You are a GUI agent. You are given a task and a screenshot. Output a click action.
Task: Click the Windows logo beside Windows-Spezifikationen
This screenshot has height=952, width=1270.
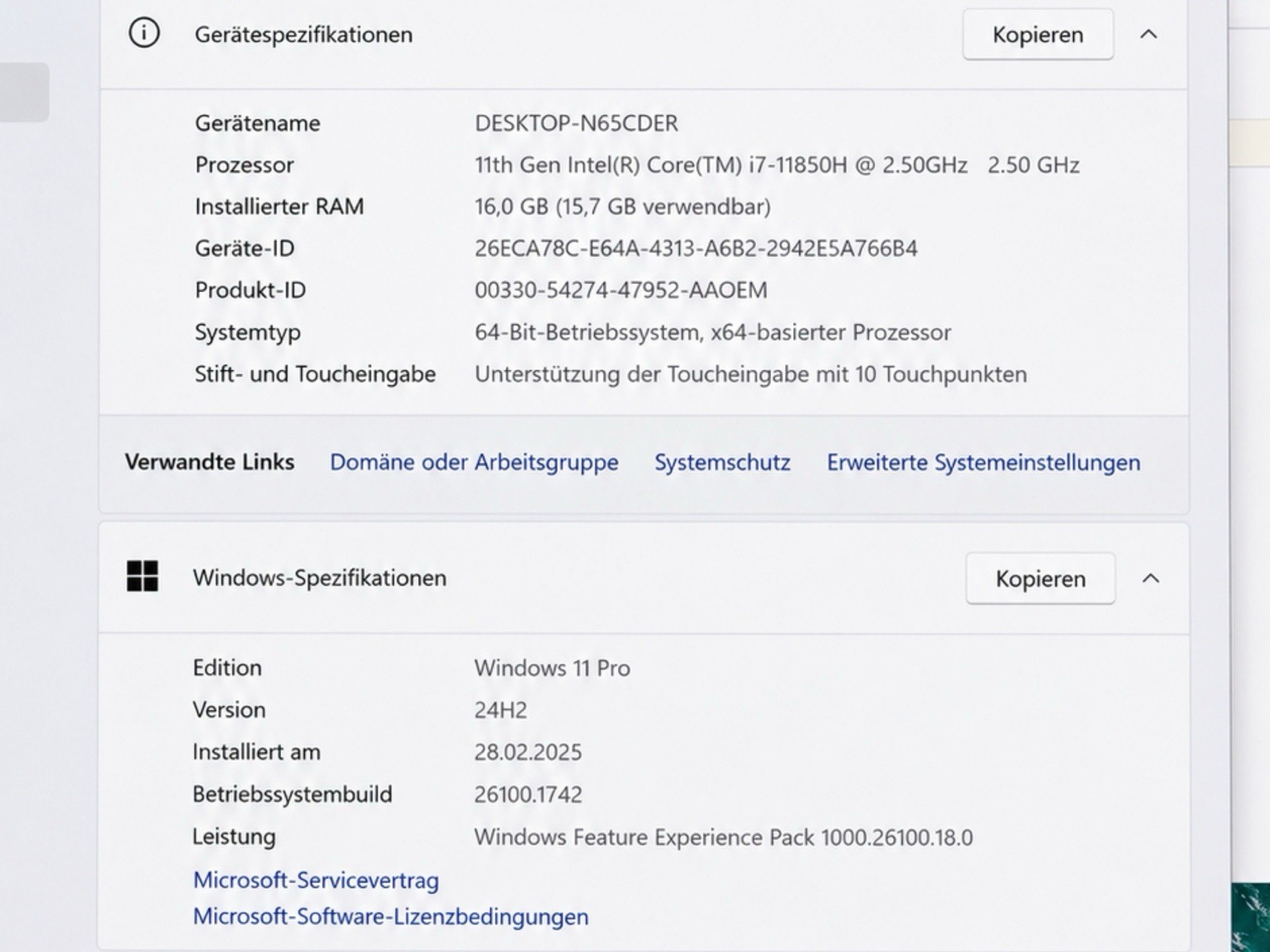click(x=143, y=576)
